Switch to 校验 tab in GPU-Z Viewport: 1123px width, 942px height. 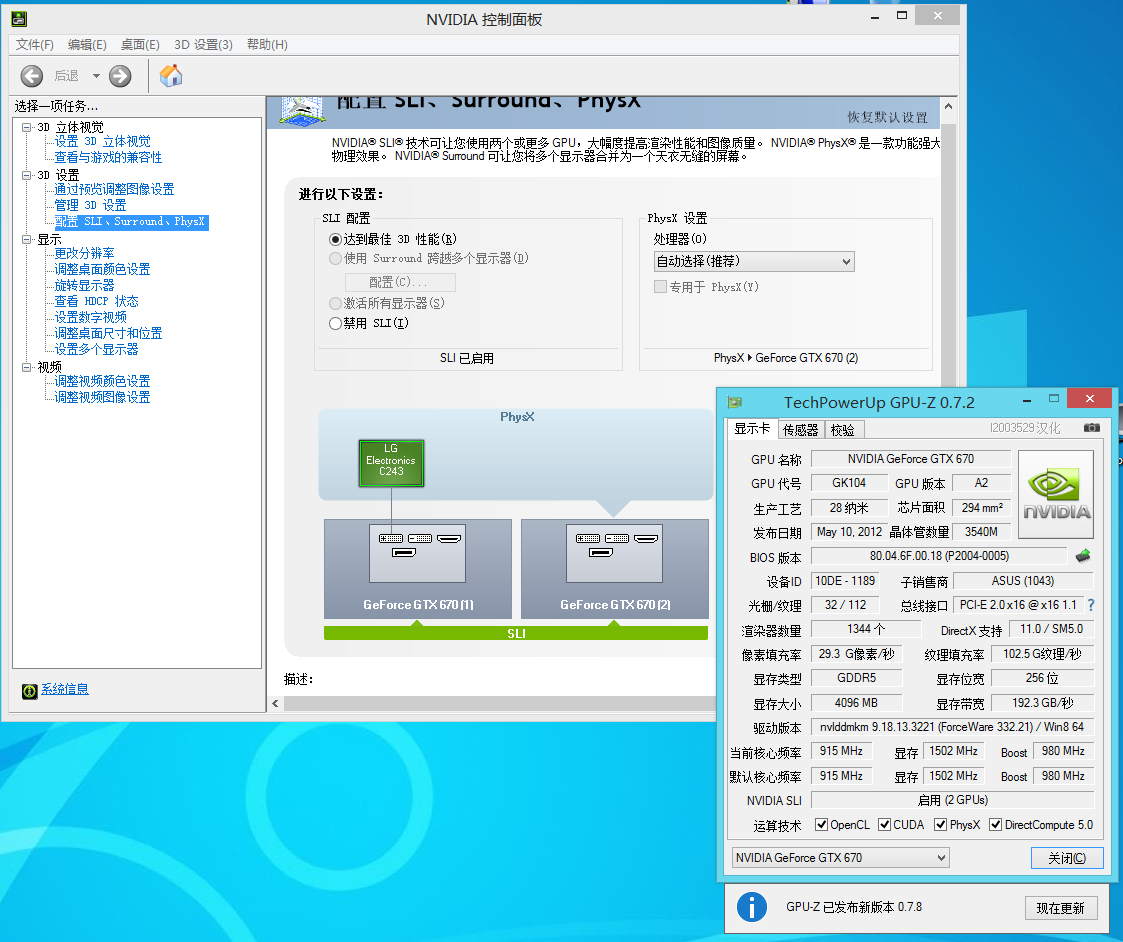coord(844,430)
